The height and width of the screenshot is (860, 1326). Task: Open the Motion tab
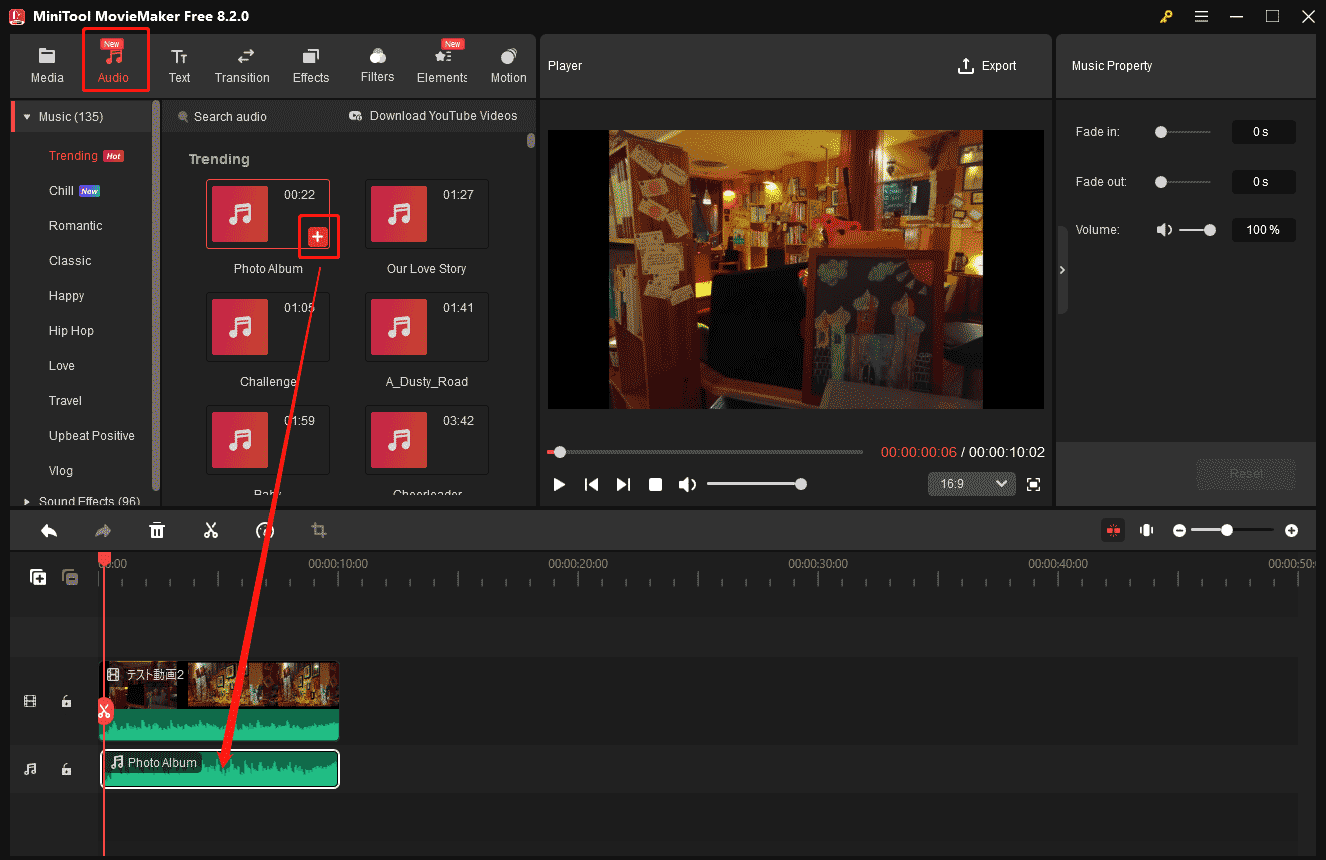508,66
